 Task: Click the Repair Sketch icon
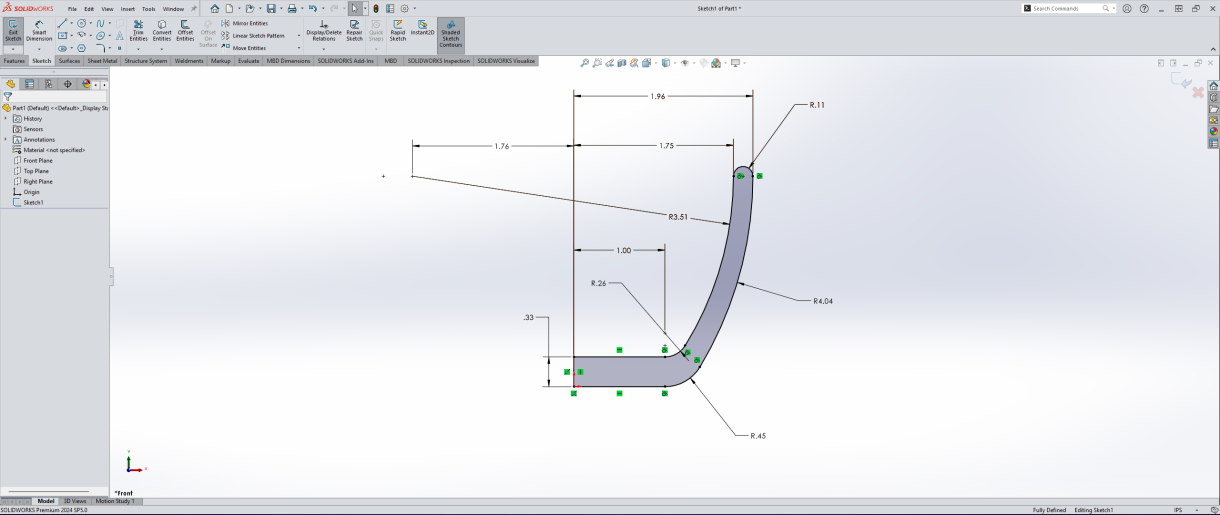click(354, 31)
